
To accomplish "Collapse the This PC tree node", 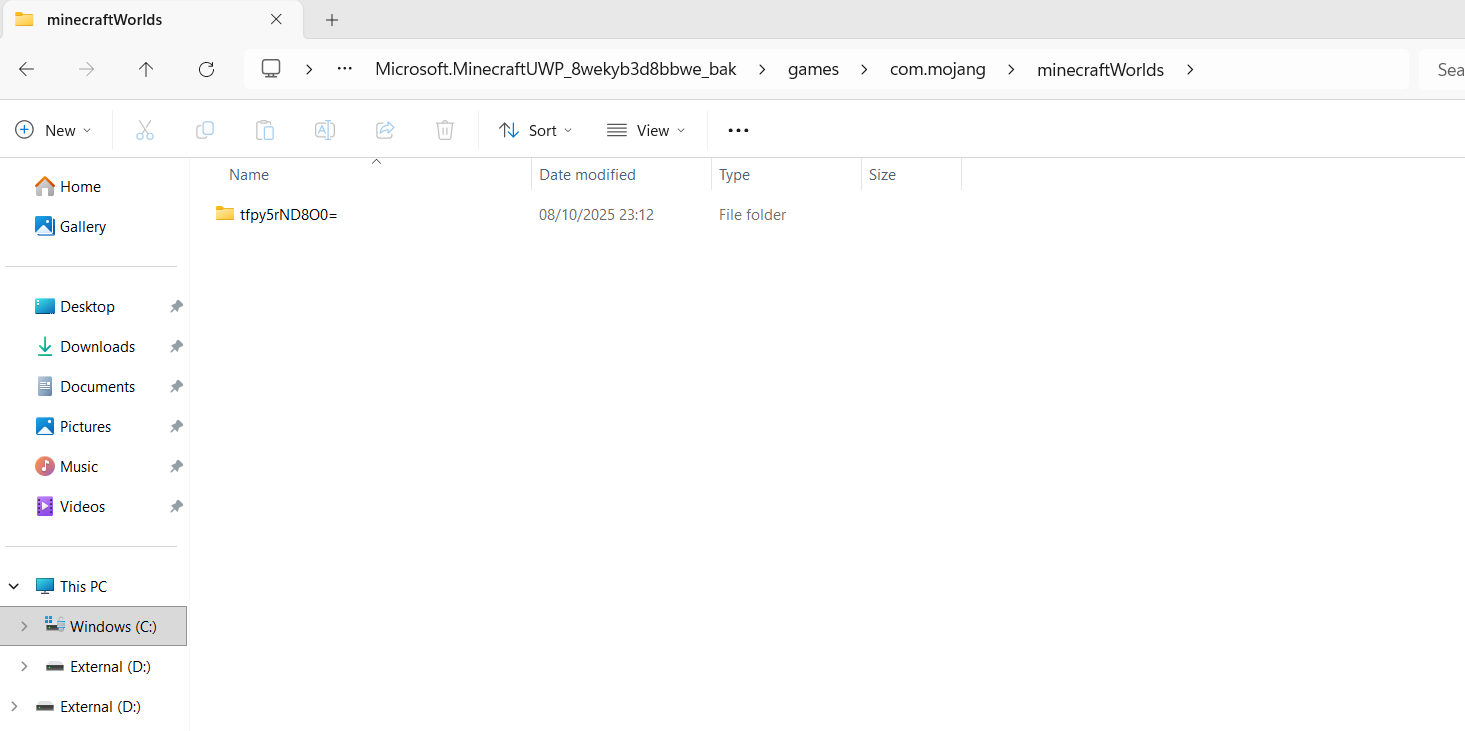I will (x=14, y=586).
